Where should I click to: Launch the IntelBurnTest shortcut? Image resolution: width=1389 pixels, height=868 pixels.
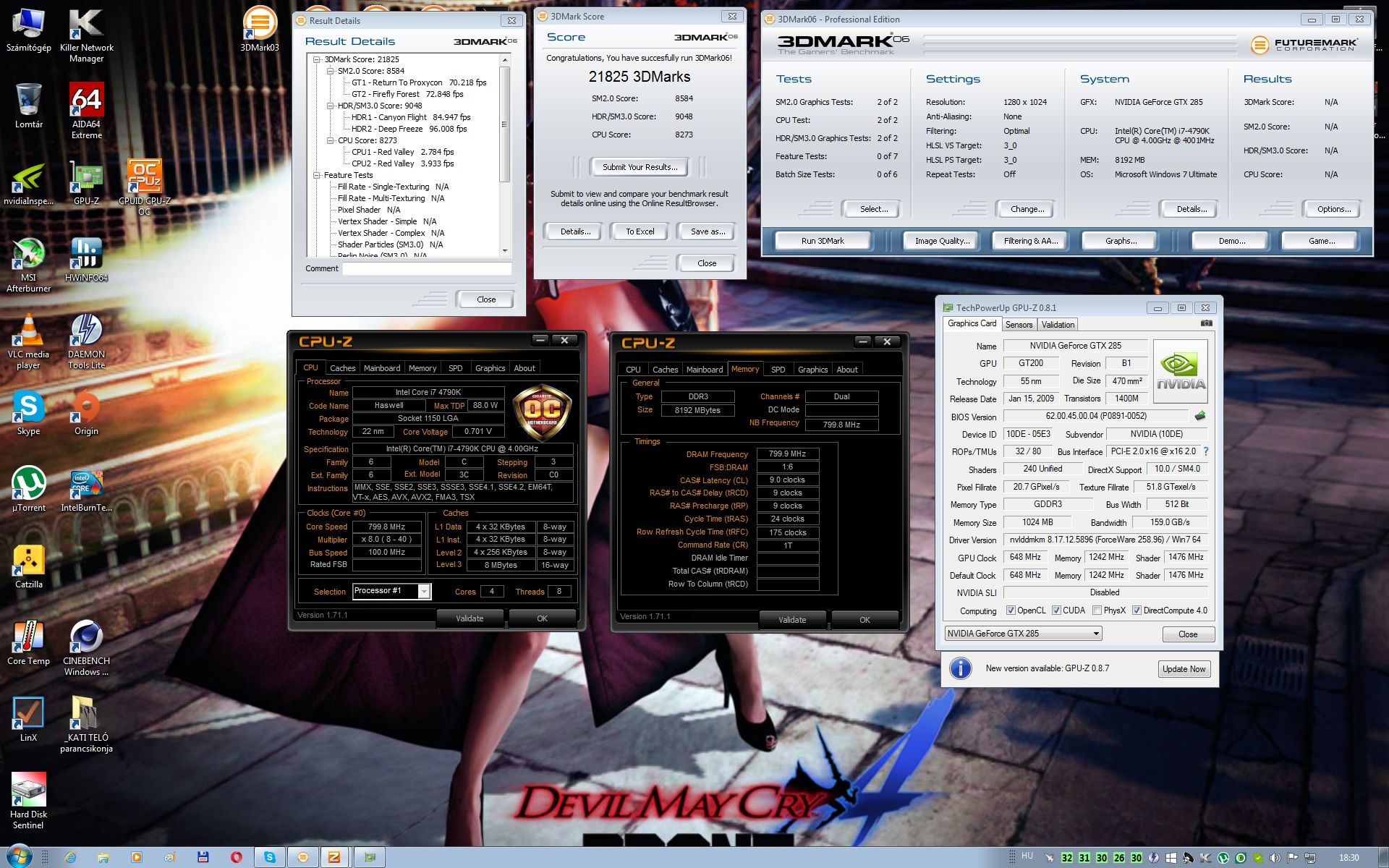coord(86,490)
